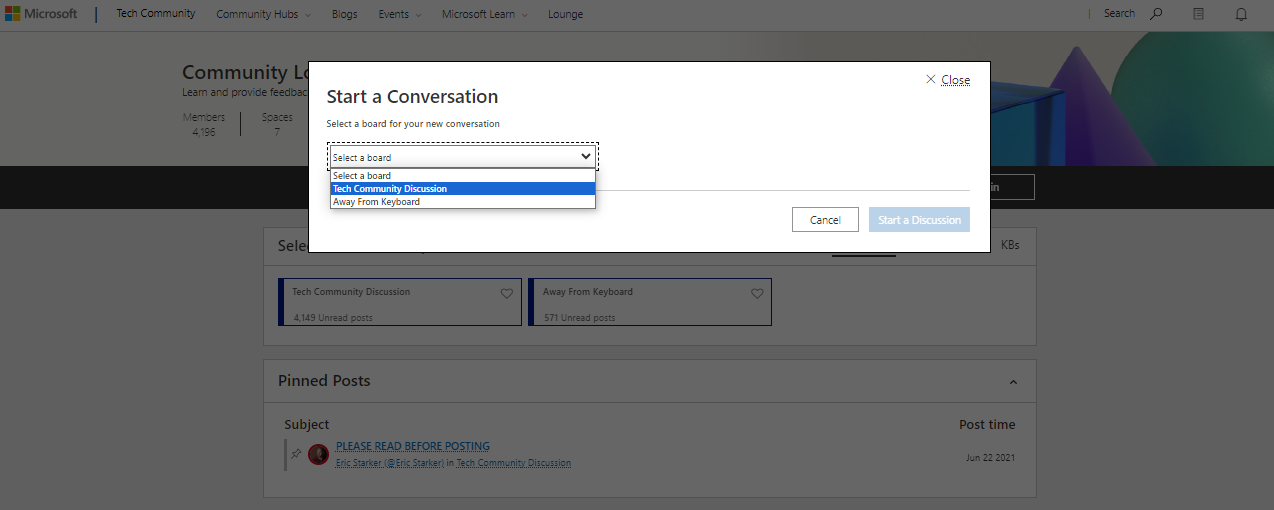Open the Away From Keyboard board card
Viewport: 1274px width, 510px height.
tap(650, 302)
